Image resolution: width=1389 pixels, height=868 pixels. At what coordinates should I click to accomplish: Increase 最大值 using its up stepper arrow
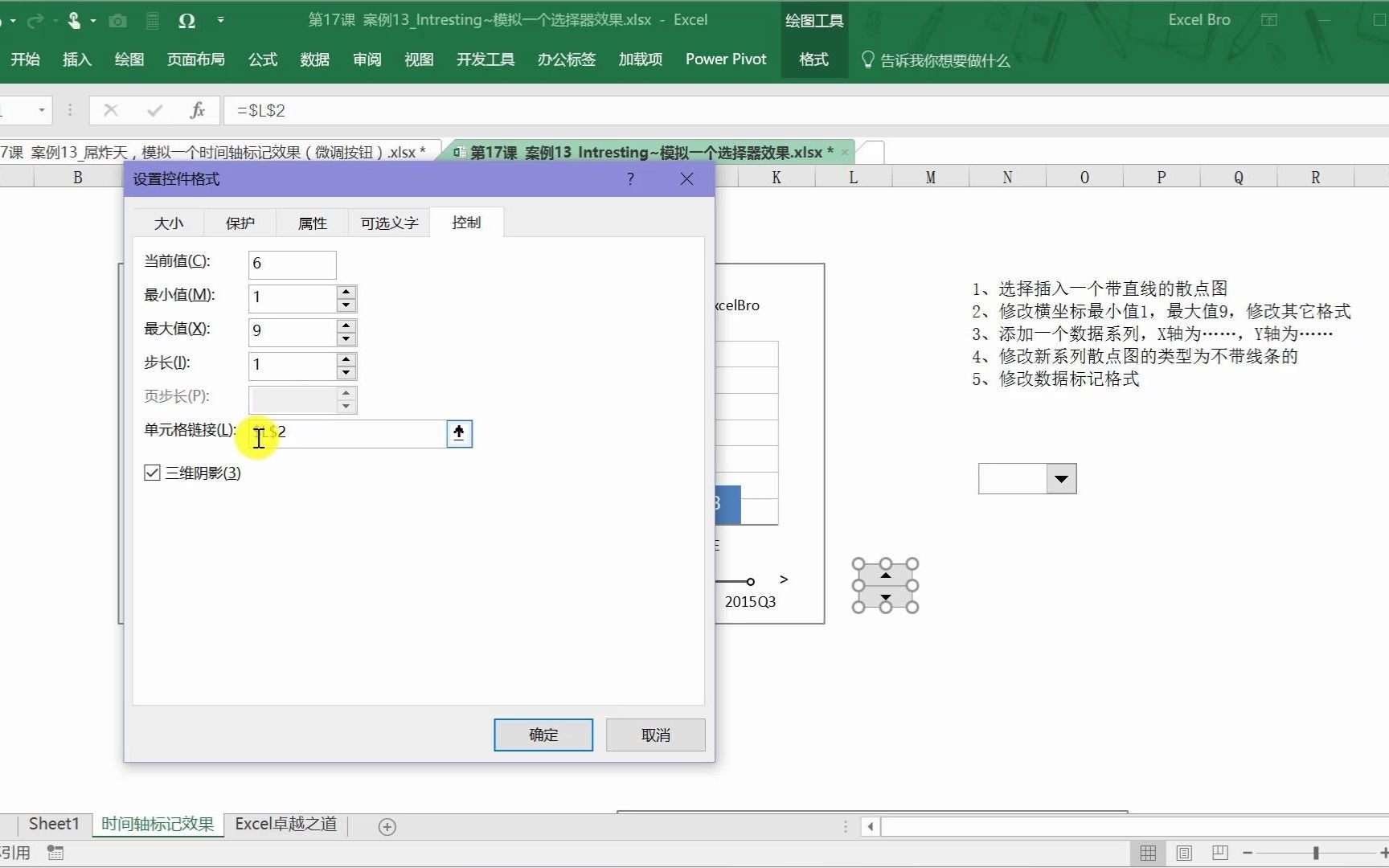(346, 325)
